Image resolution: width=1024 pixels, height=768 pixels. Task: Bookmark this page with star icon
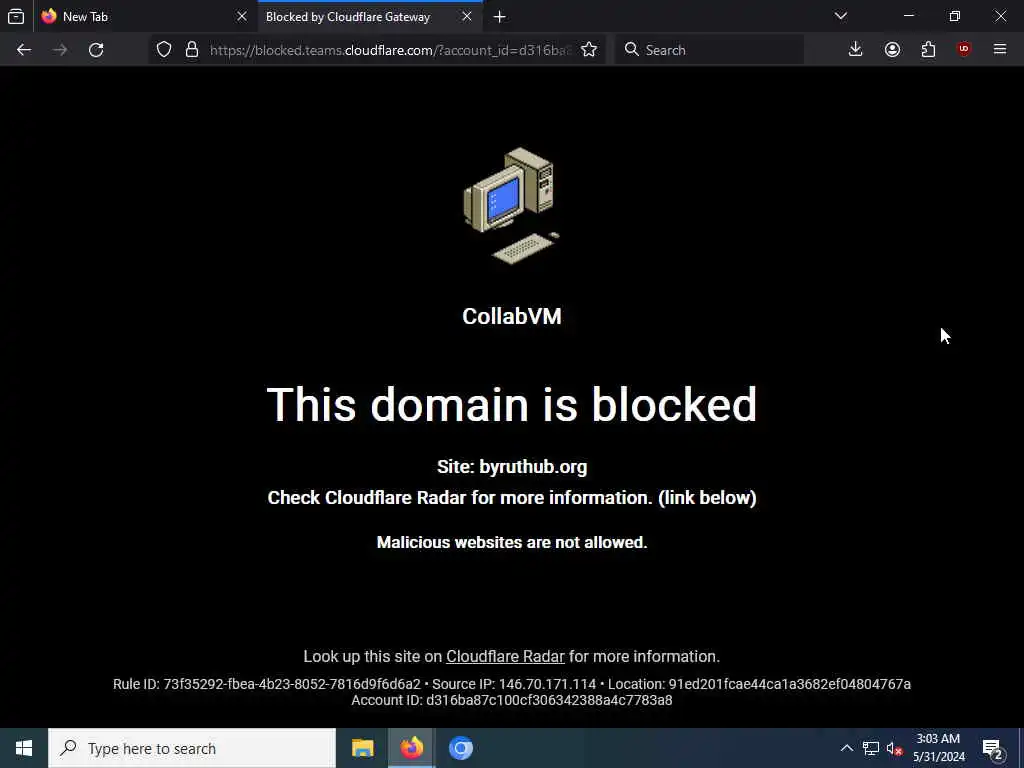pyautogui.click(x=589, y=50)
